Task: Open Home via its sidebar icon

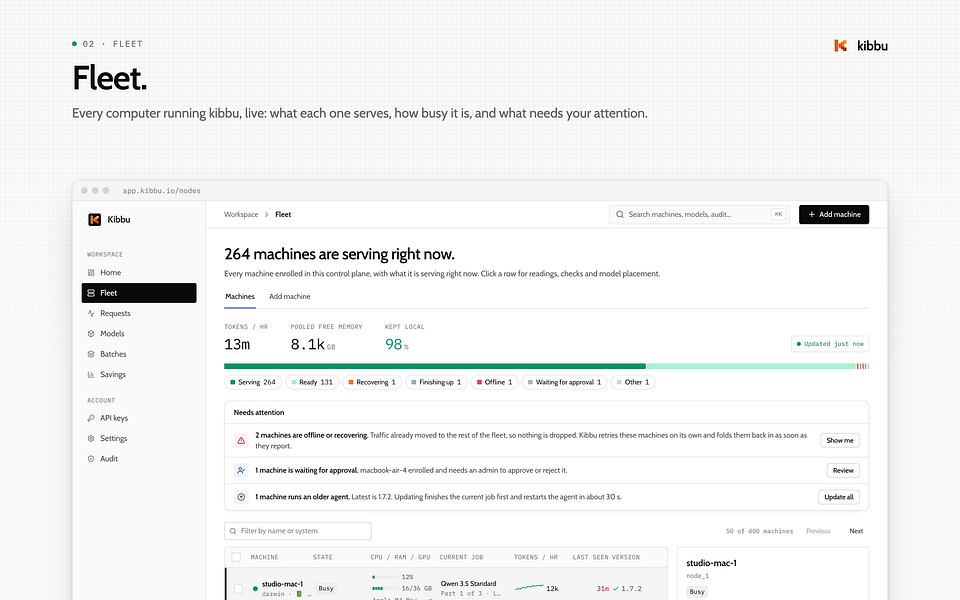Action: point(91,272)
